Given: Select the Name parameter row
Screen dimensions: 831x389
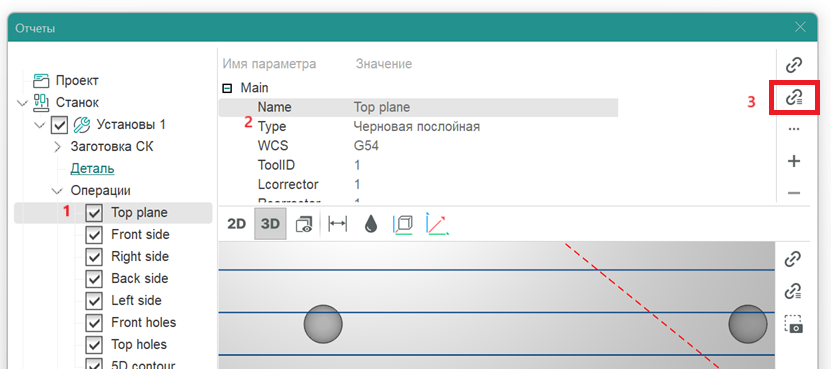Looking at the screenshot, I should (x=419, y=107).
